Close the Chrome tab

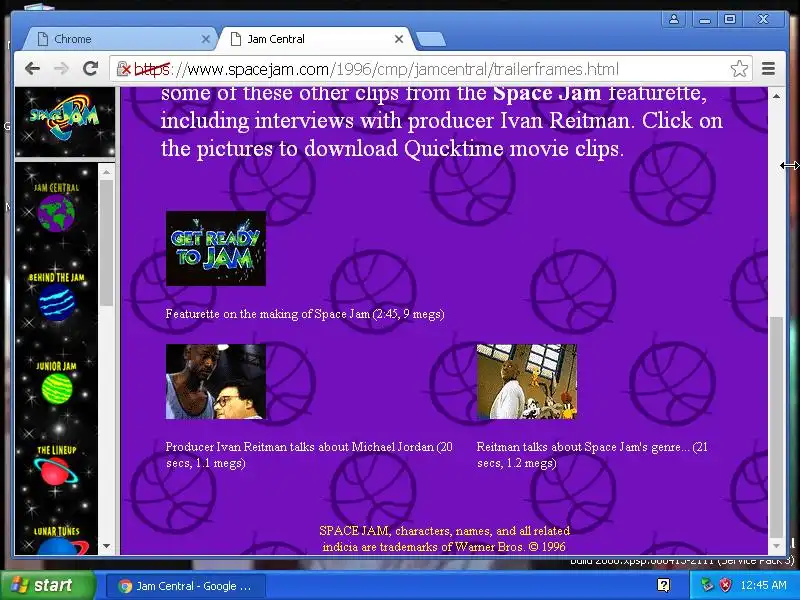[205, 39]
